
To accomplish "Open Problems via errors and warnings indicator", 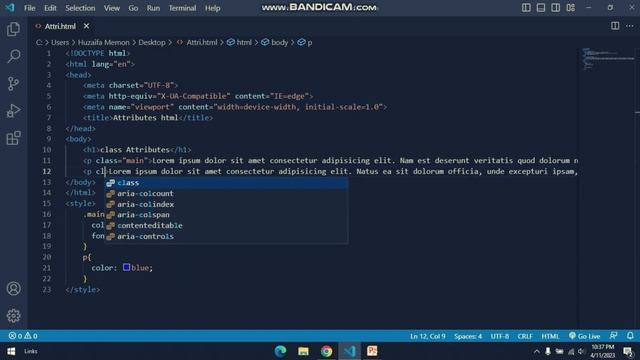I will coord(23,336).
